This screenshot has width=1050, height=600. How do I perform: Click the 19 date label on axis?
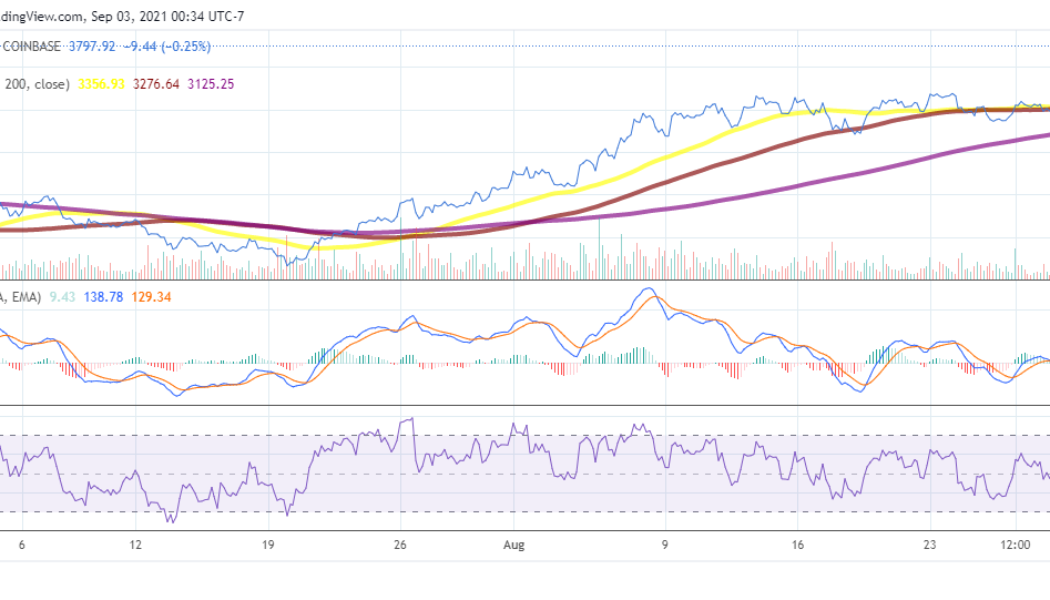coord(270,547)
